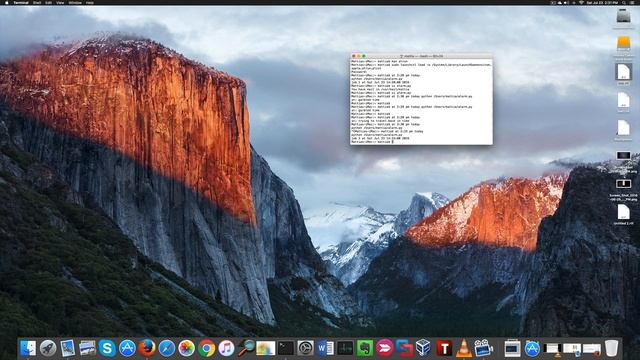
Task: Open System Preferences gear in Dock
Action: tap(305, 348)
